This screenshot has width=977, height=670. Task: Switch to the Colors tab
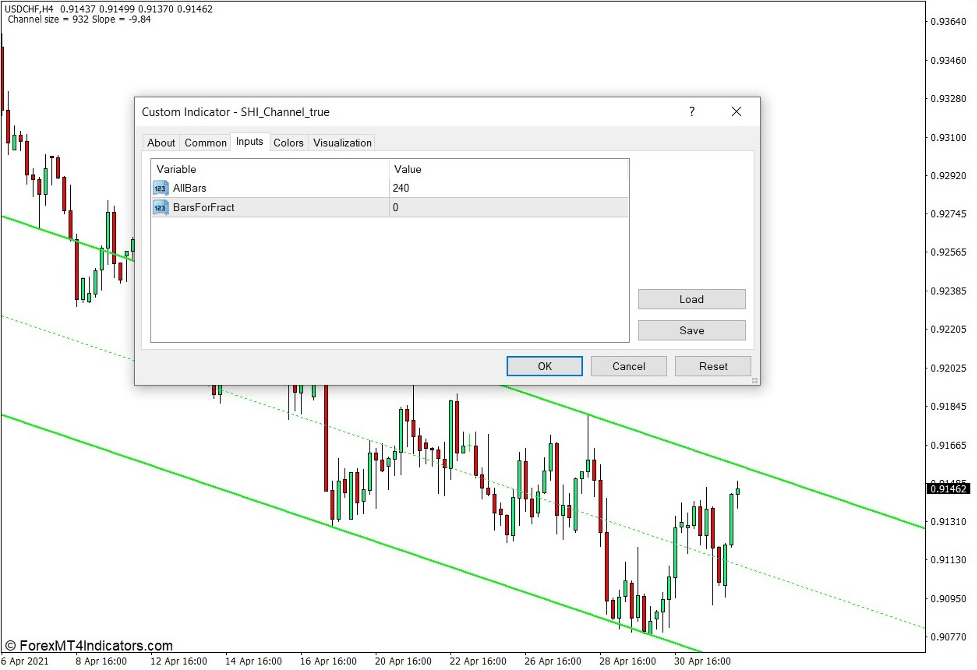(x=288, y=143)
